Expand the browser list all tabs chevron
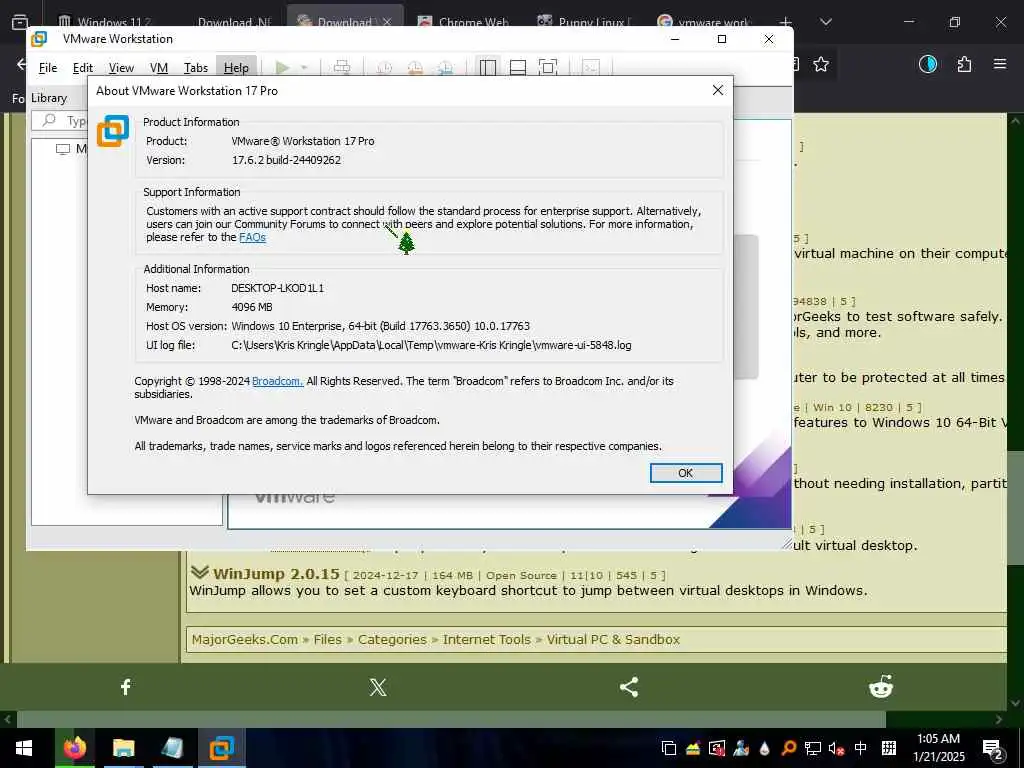 [826, 22]
